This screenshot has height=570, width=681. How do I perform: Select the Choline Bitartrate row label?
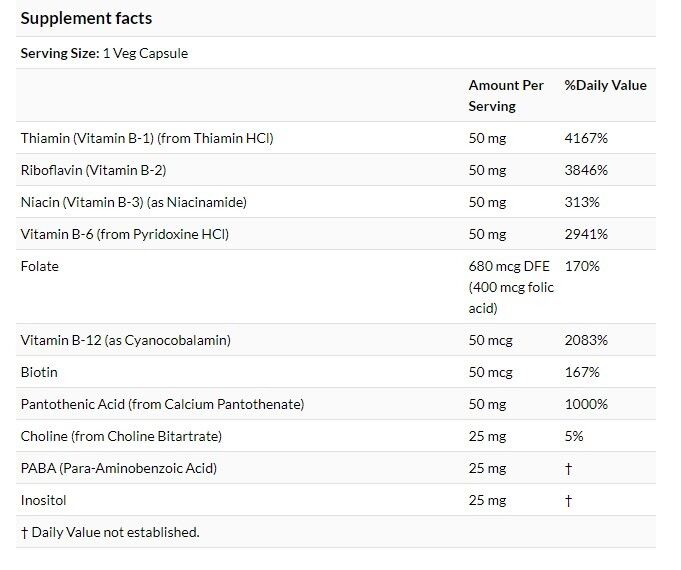[121, 436]
